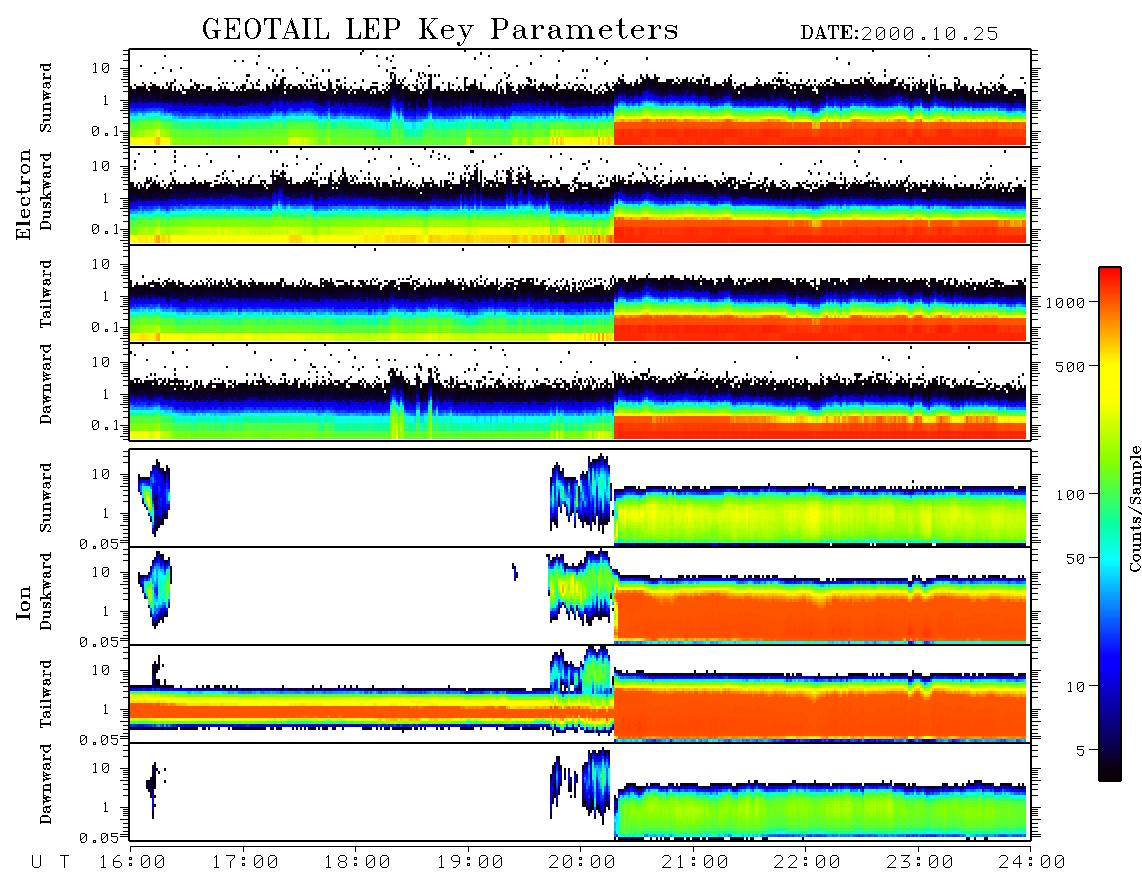
Task: Click the 17:00 time axis label
Action: point(245,863)
